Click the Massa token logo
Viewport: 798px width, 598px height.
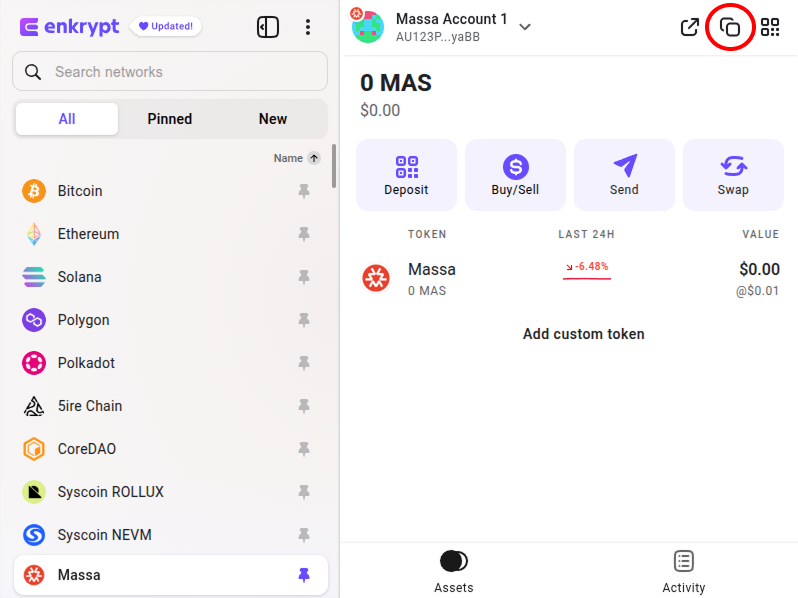point(376,278)
